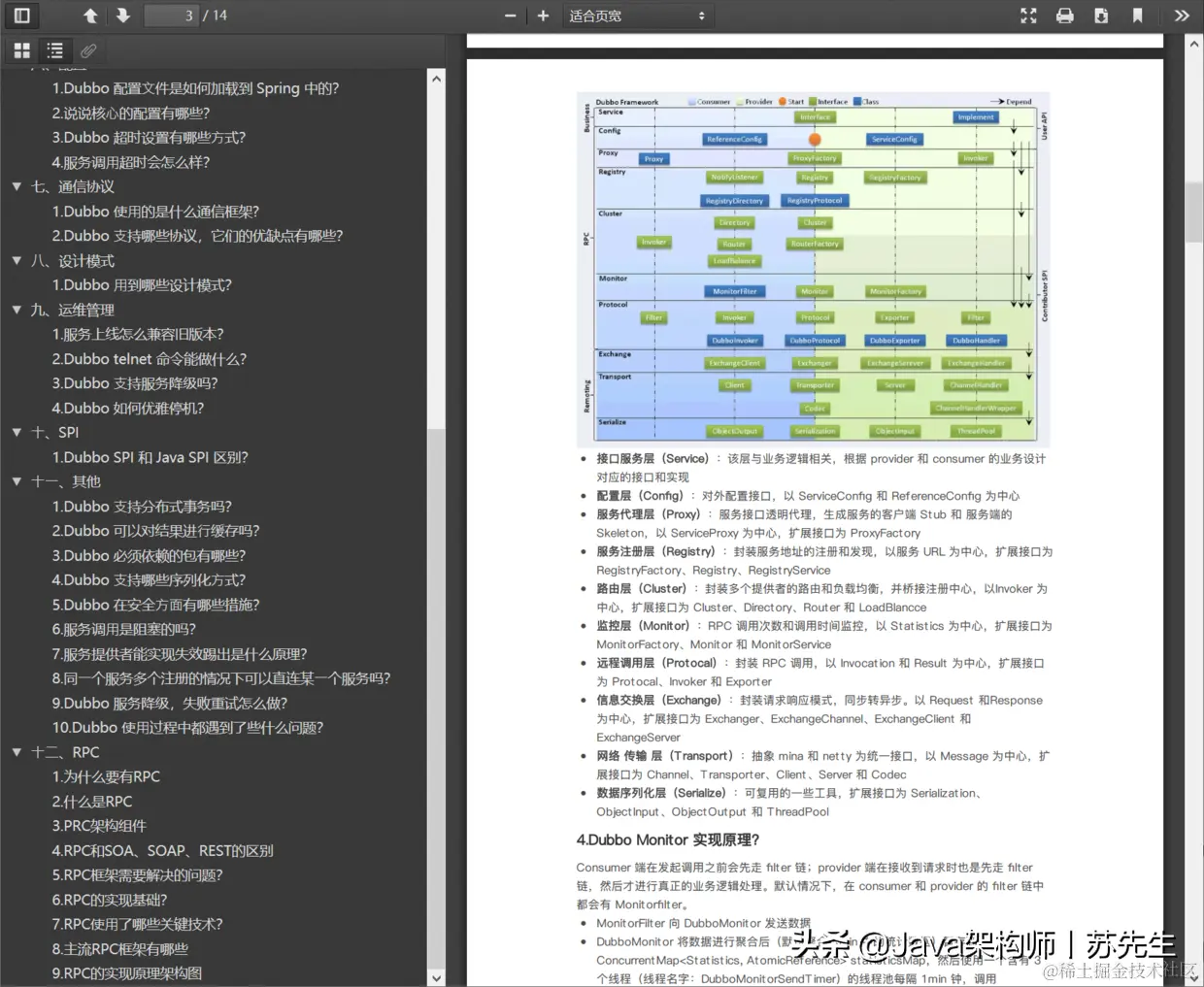Collapse the 九、运维管理 section

[x=17, y=310]
